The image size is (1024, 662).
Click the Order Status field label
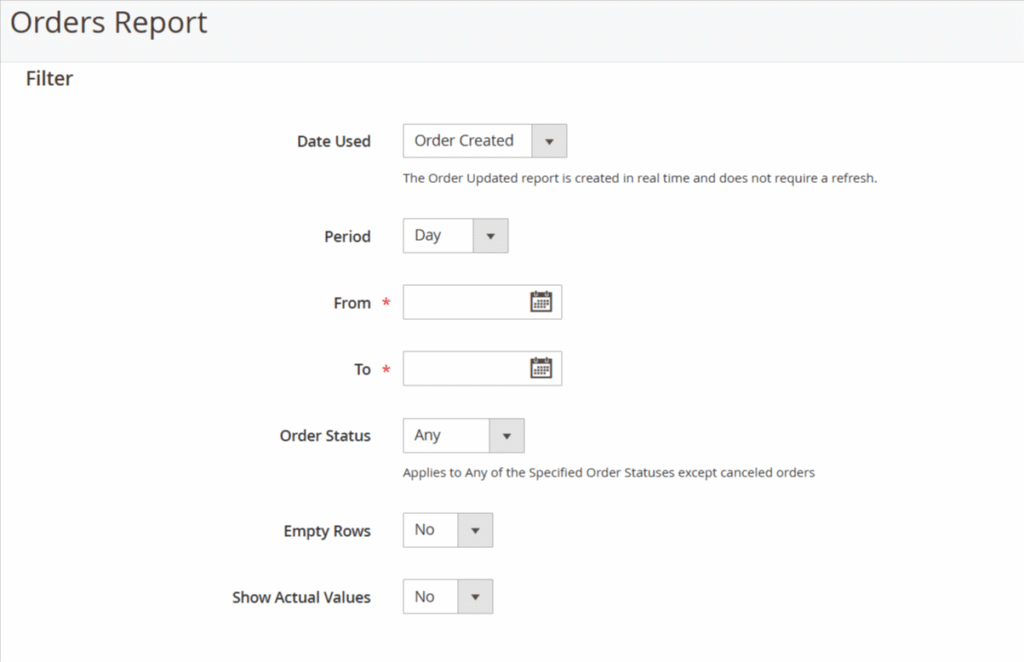pos(325,437)
